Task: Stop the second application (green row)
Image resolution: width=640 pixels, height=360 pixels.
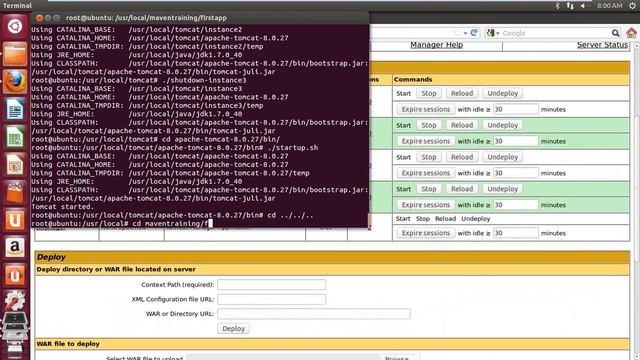Action: [x=429, y=125]
